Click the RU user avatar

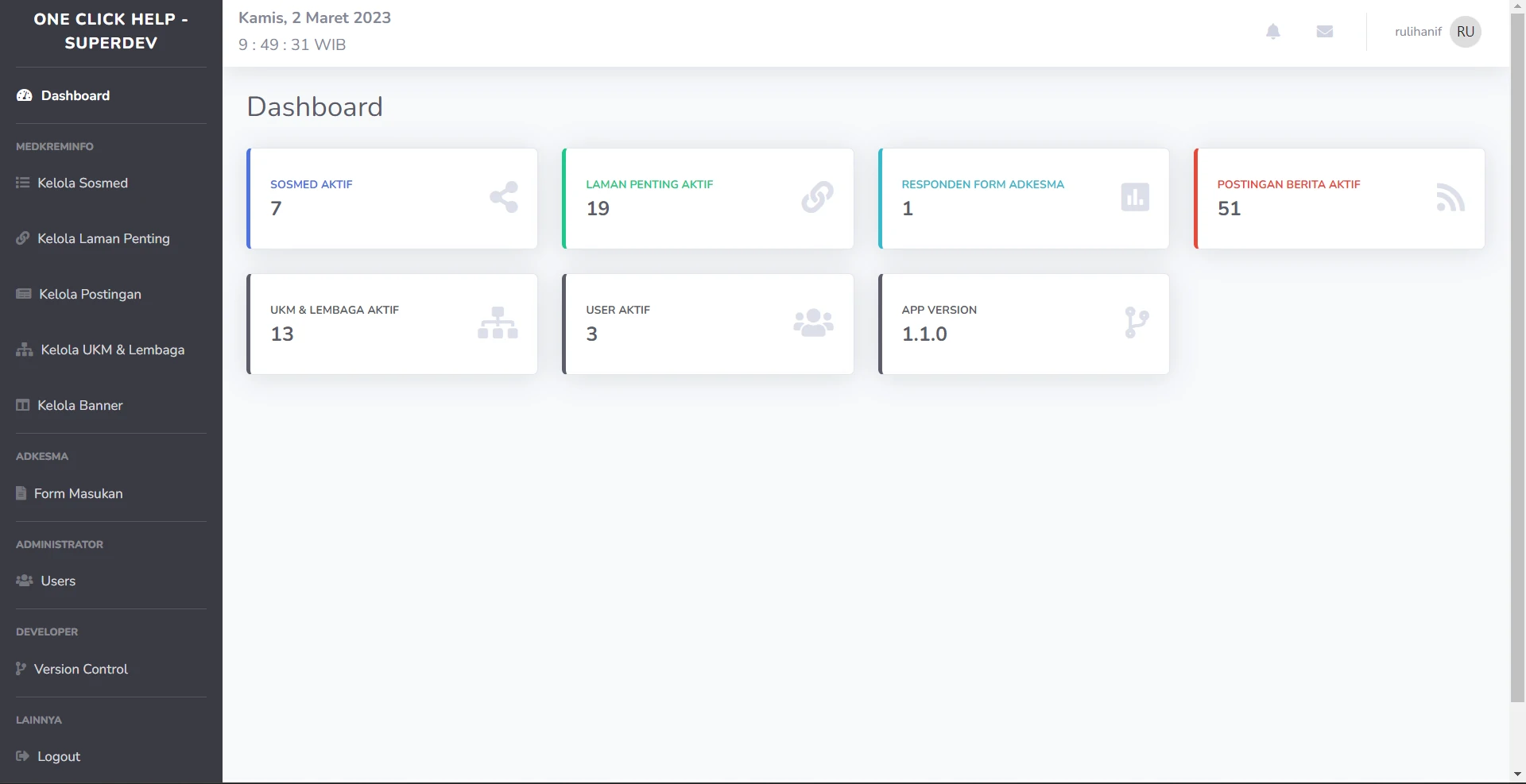pos(1465,32)
